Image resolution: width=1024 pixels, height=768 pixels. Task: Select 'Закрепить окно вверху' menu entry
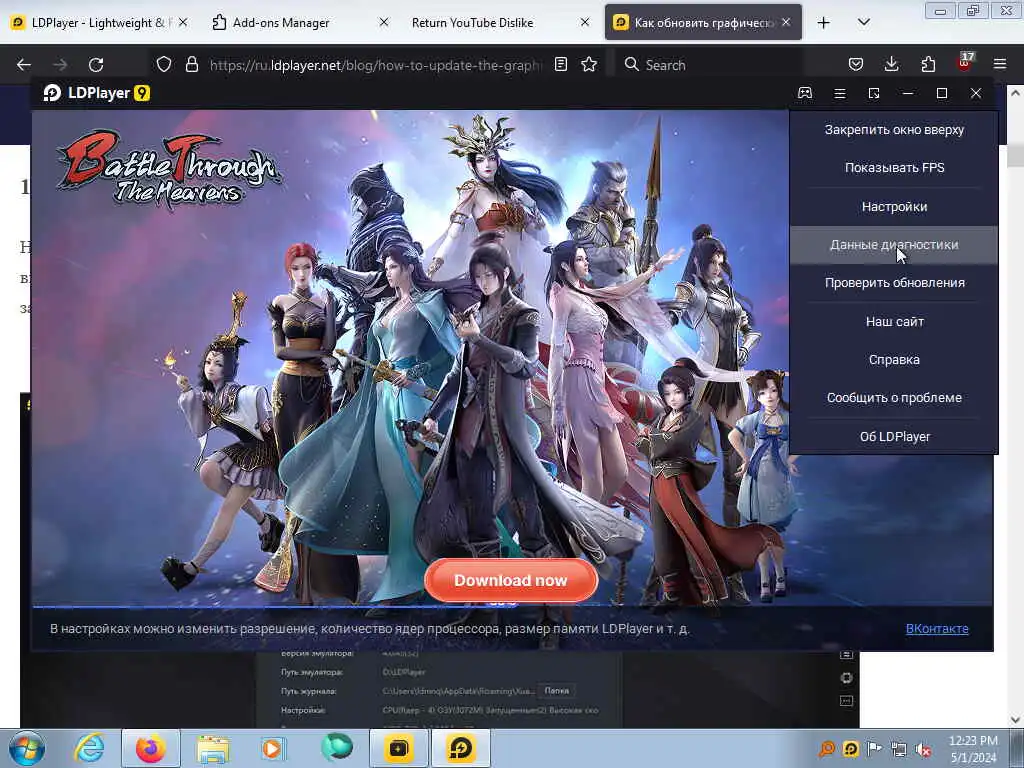[x=894, y=130]
